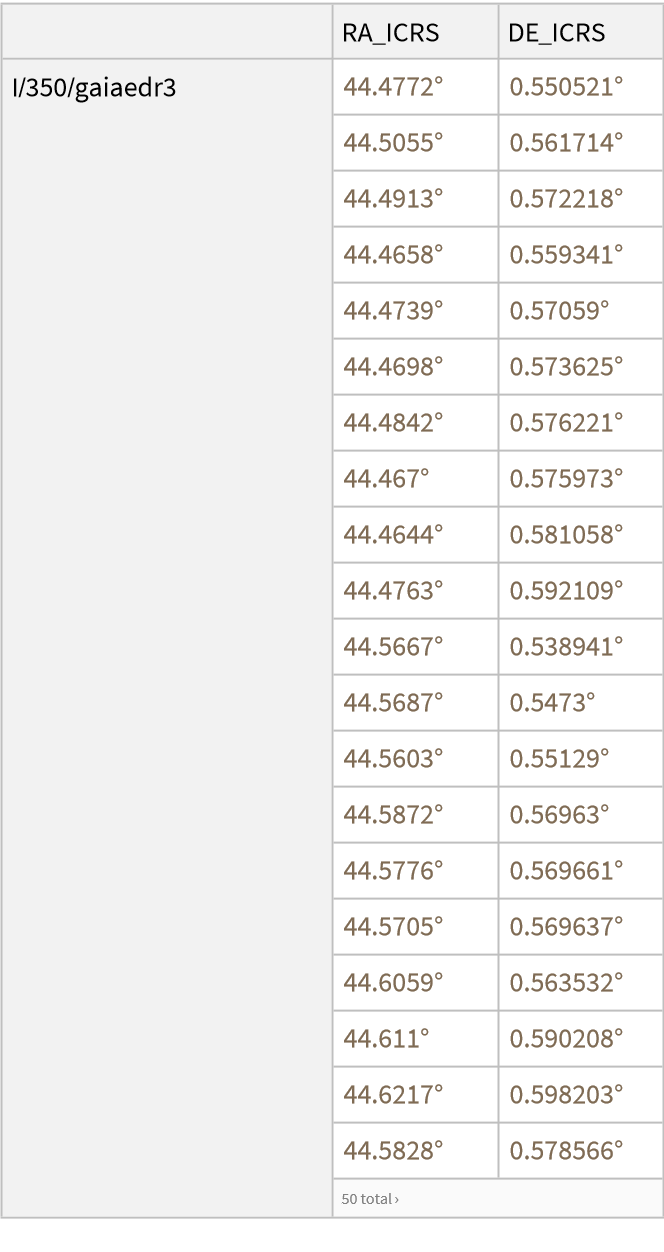Click the RA_ICRS column header
664x1252 pixels.
(390, 33)
